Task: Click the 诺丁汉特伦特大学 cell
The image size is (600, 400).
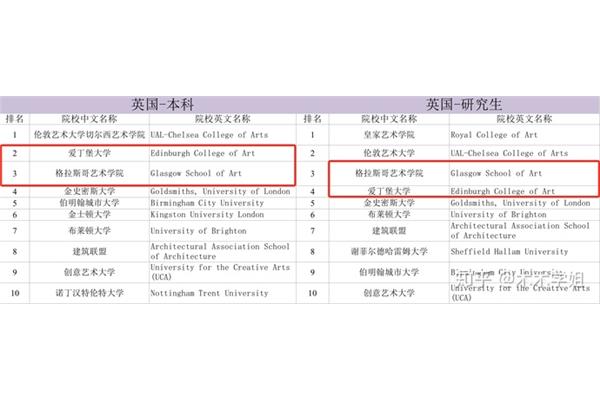Action: point(89,293)
